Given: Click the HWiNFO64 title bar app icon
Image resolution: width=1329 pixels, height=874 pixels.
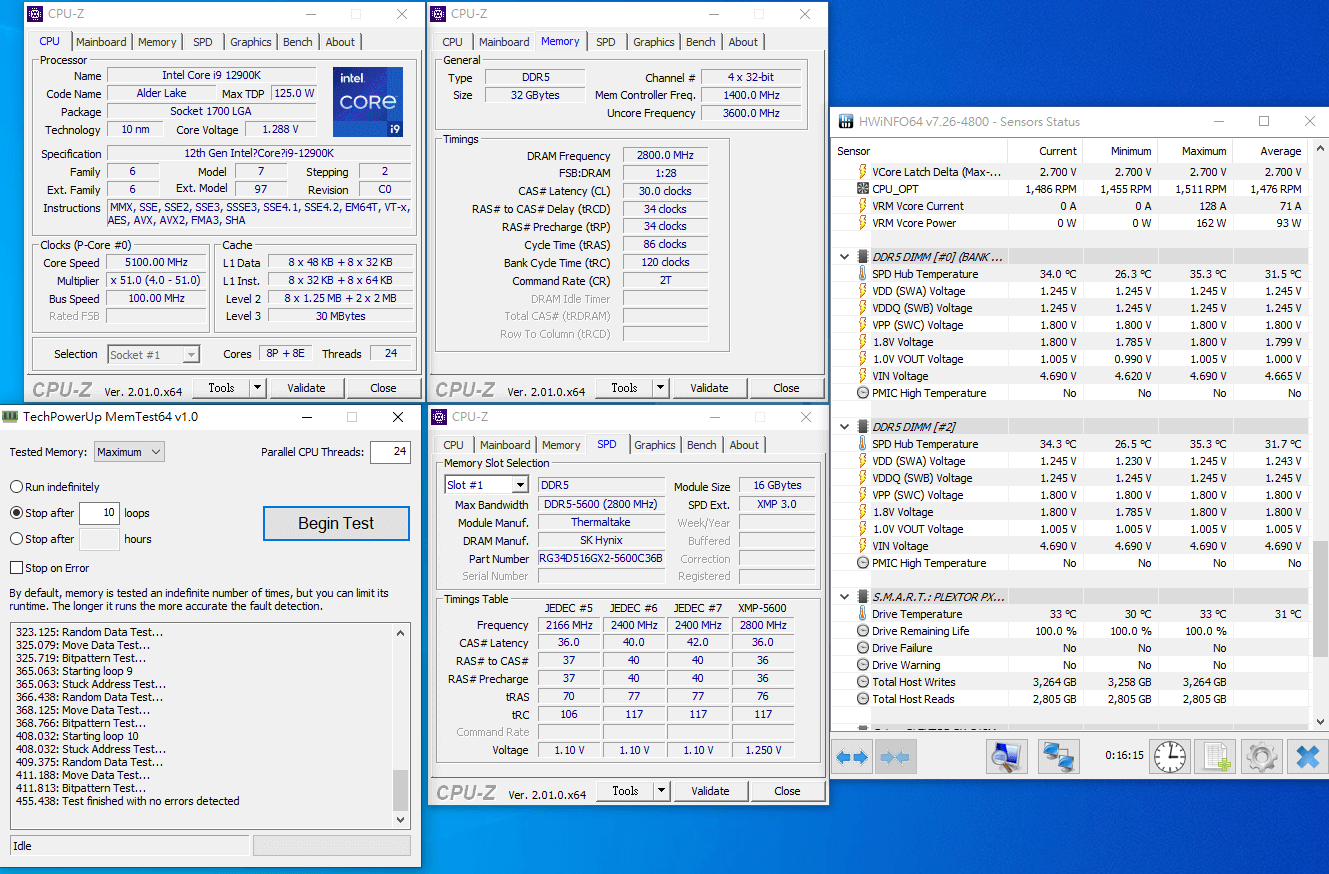Looking at the screenshot, I should (x=845, y=122).
